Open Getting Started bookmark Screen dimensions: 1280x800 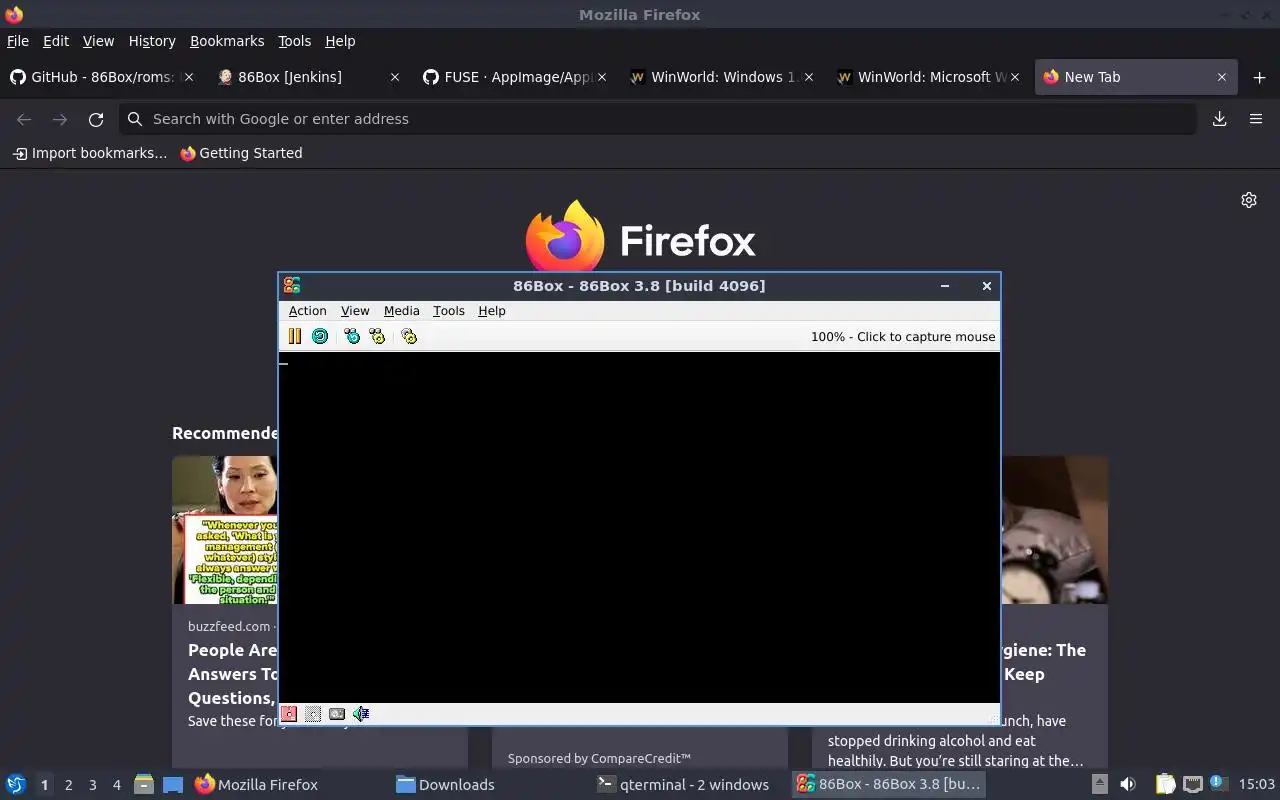[241, 153]
